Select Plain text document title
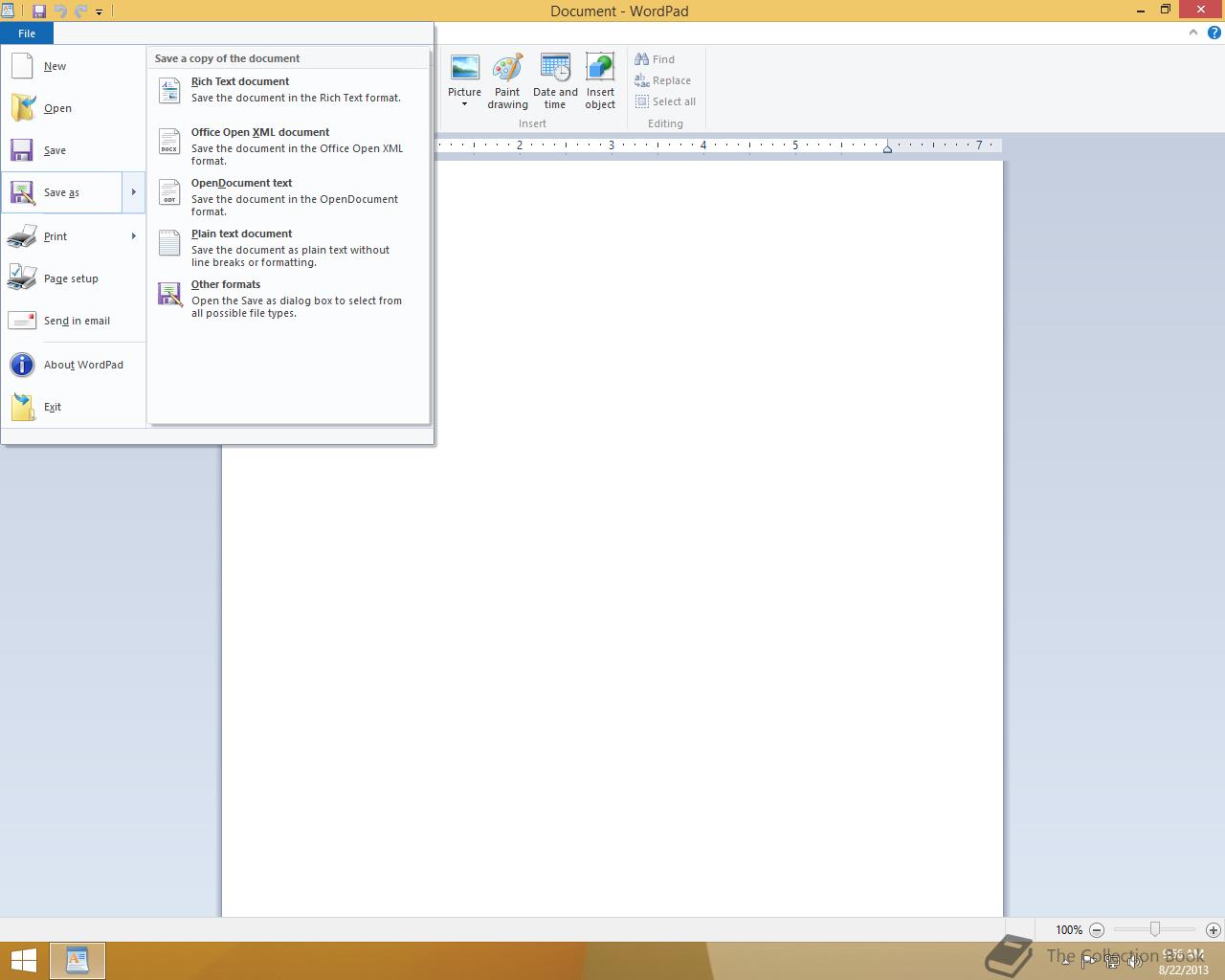 point(242,234)
